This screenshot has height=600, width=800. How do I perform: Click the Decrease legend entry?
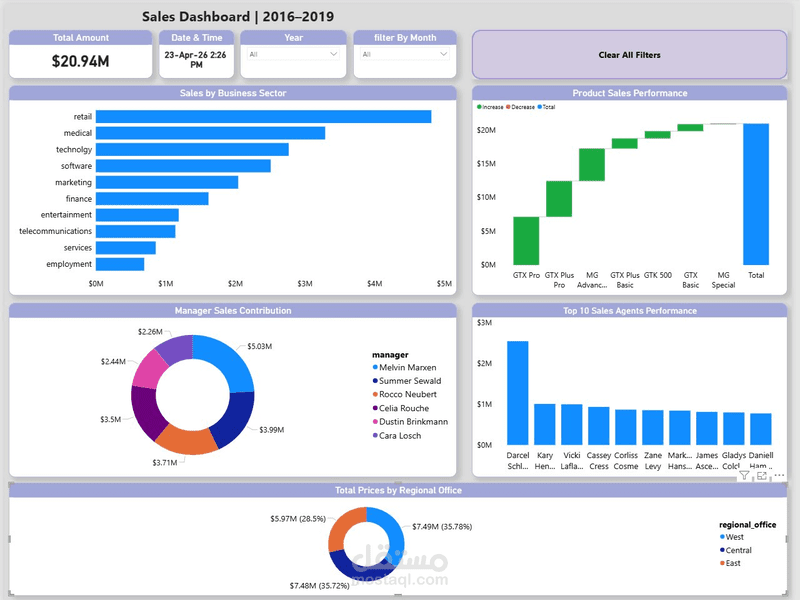coord(520,107)
